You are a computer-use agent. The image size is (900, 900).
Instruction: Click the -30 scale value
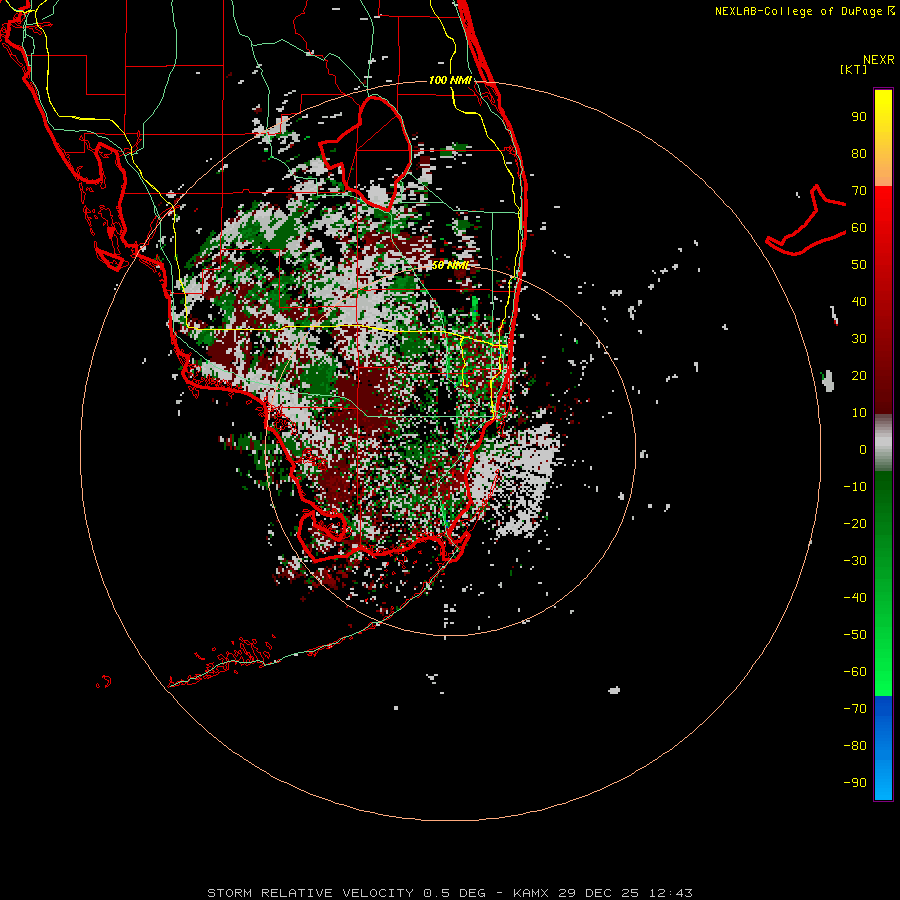coord(855,561)
